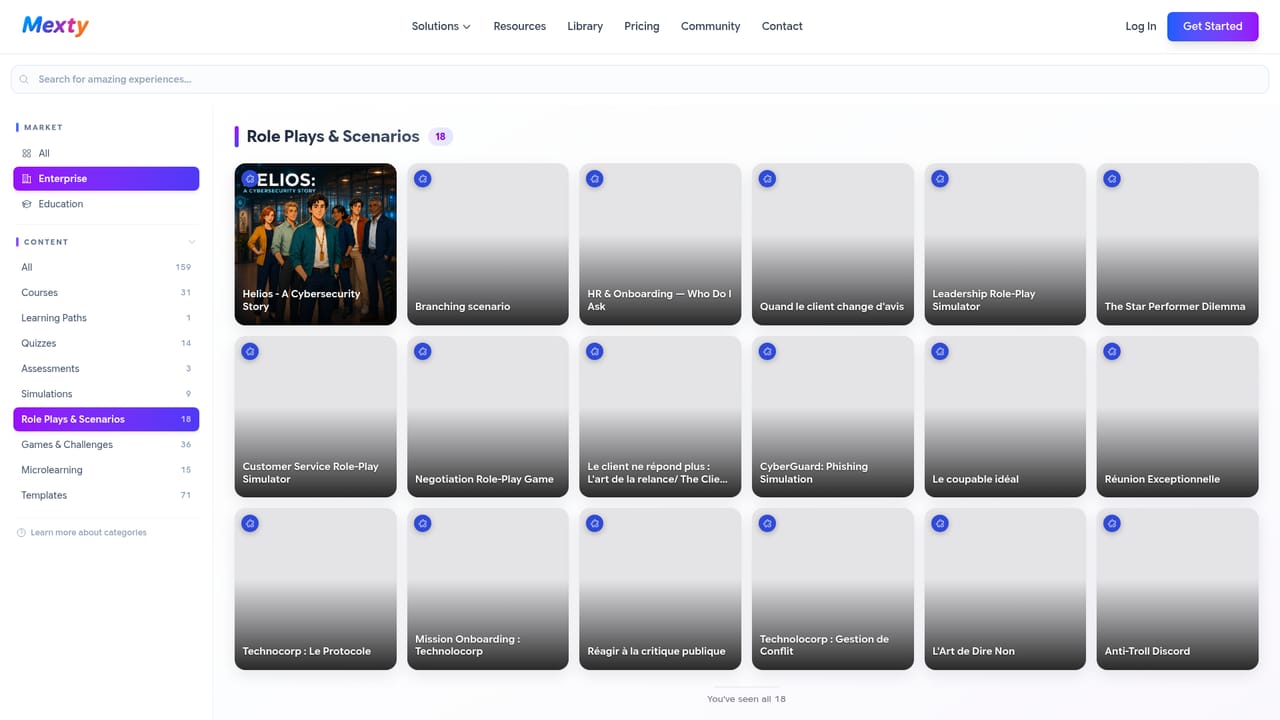
Task: Click badge icon on Leadership Role-Play card
Action: [940, 179]
